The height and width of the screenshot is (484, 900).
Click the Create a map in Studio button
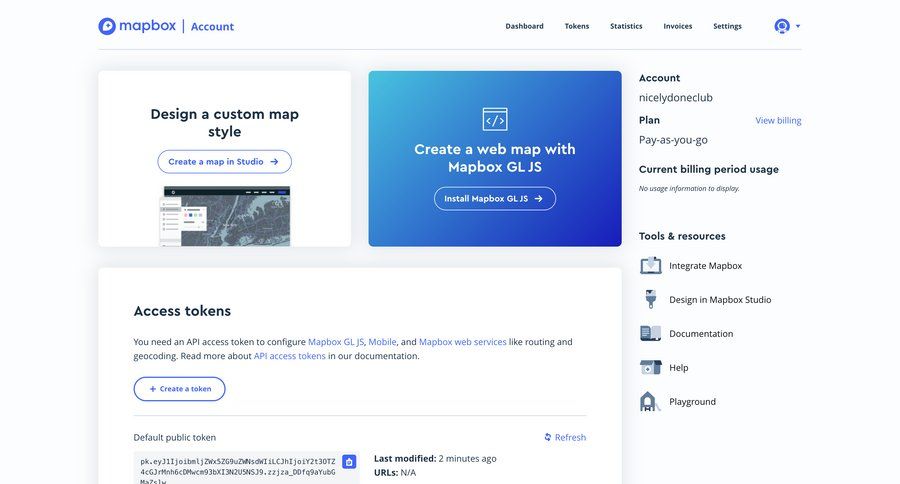coord(224,162)
